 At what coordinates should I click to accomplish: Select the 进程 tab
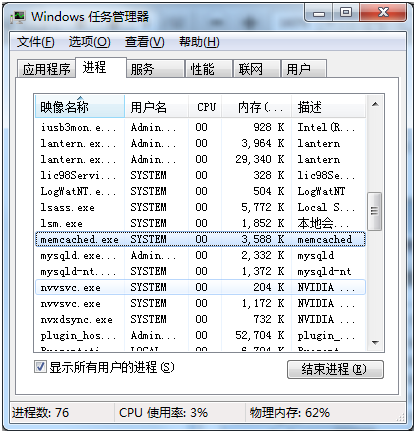[101, 67]
